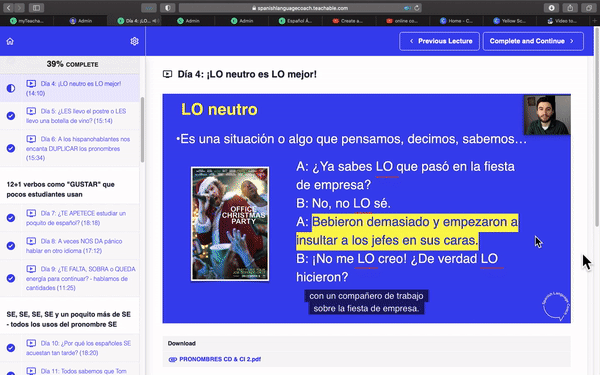Switch to the Video to... tab

[x=562, y=21]
